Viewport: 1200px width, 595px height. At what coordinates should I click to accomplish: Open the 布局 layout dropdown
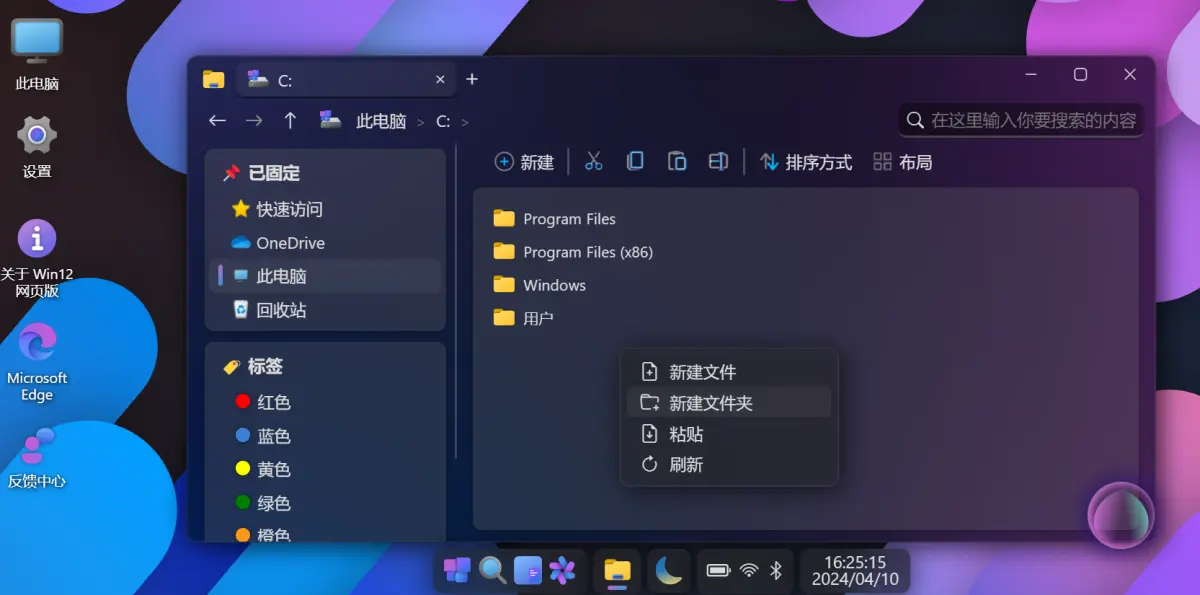click(903, 162)
